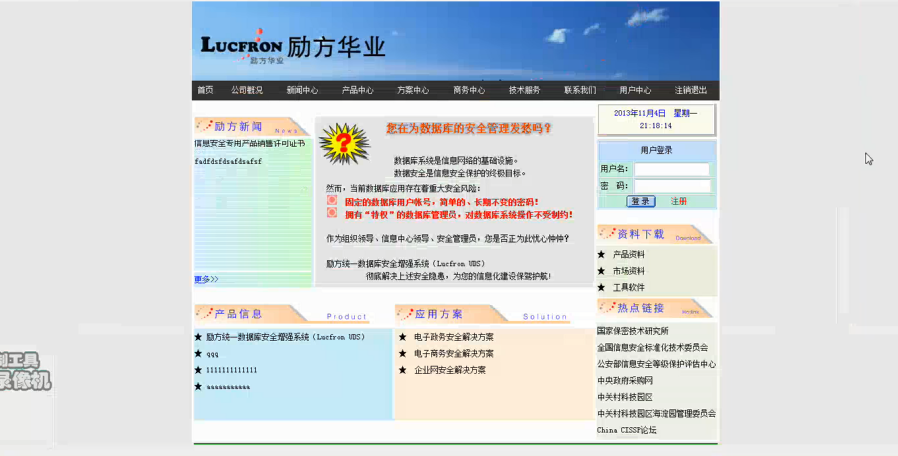Click red bullet icon before 固定的数据库用户帐号
This screenshot has width=898, height=456.
tap(332, 200)
